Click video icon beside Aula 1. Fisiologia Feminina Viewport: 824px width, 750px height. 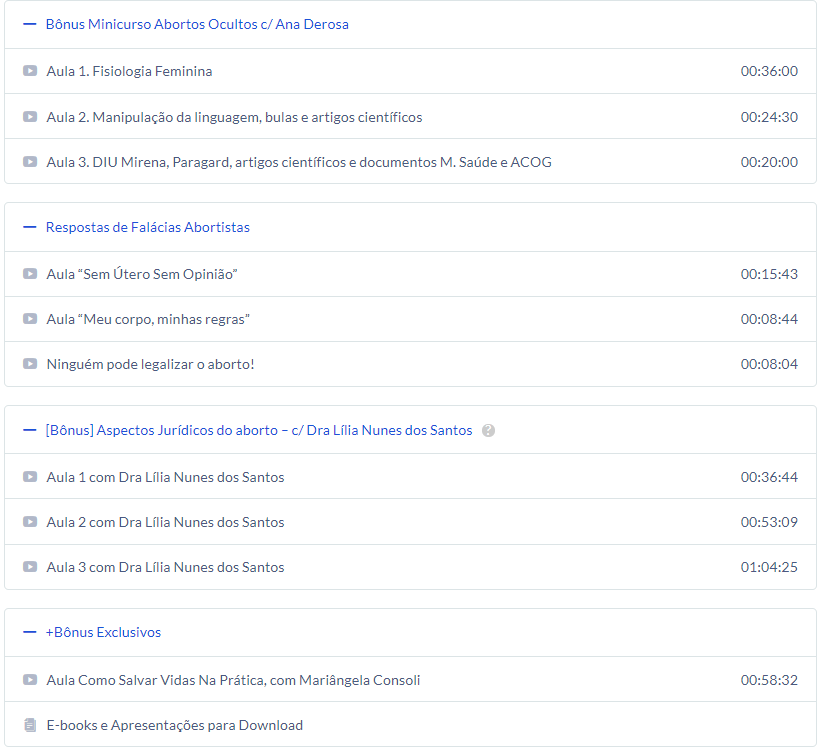[x=30, y=71]
